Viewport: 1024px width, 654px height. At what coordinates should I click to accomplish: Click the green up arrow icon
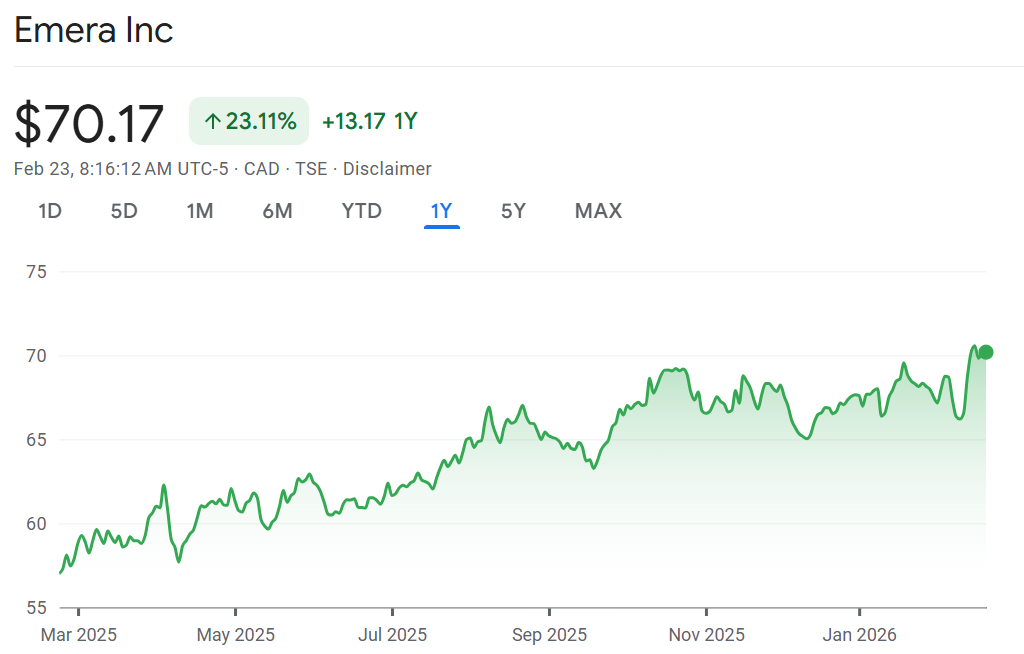pos(212,122)
